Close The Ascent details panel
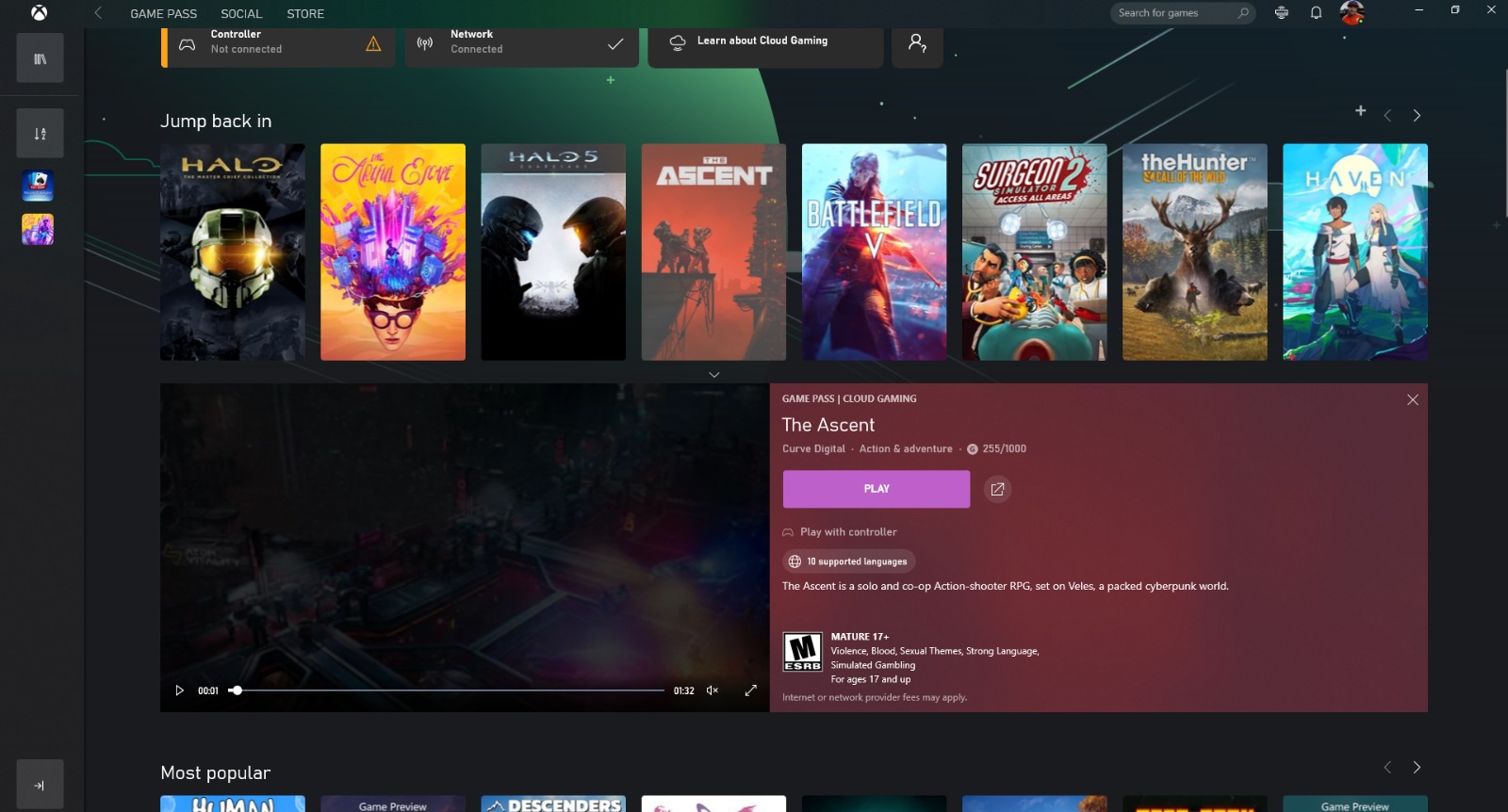 1412,400
